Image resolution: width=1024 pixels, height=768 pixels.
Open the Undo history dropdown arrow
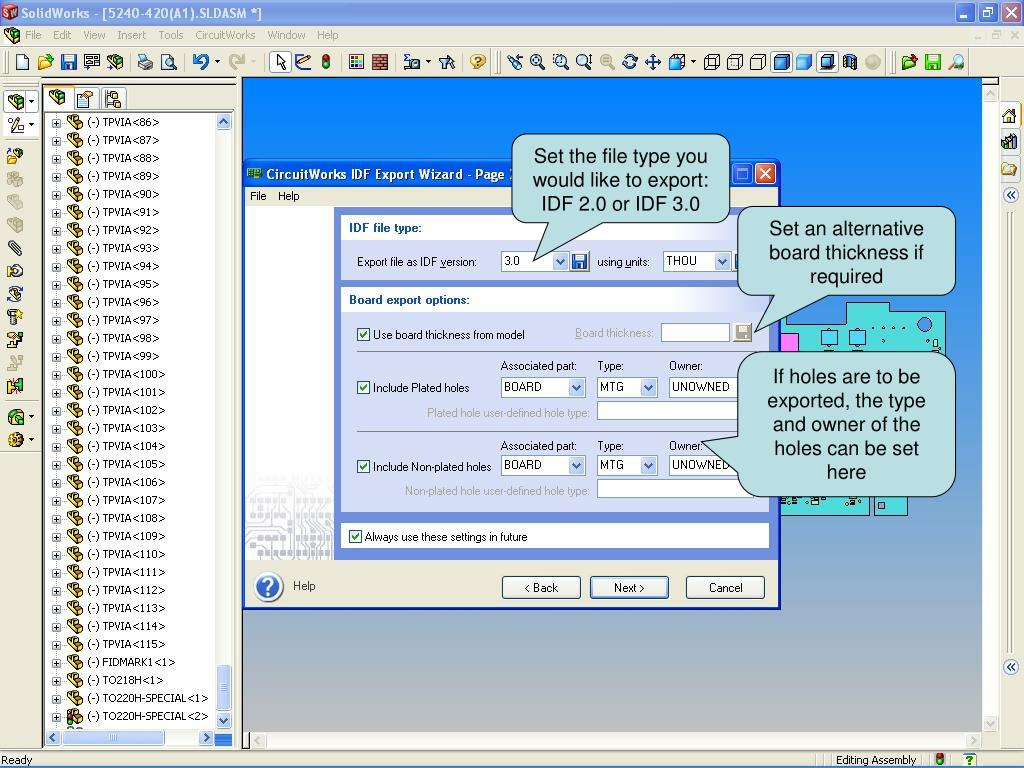217,62
